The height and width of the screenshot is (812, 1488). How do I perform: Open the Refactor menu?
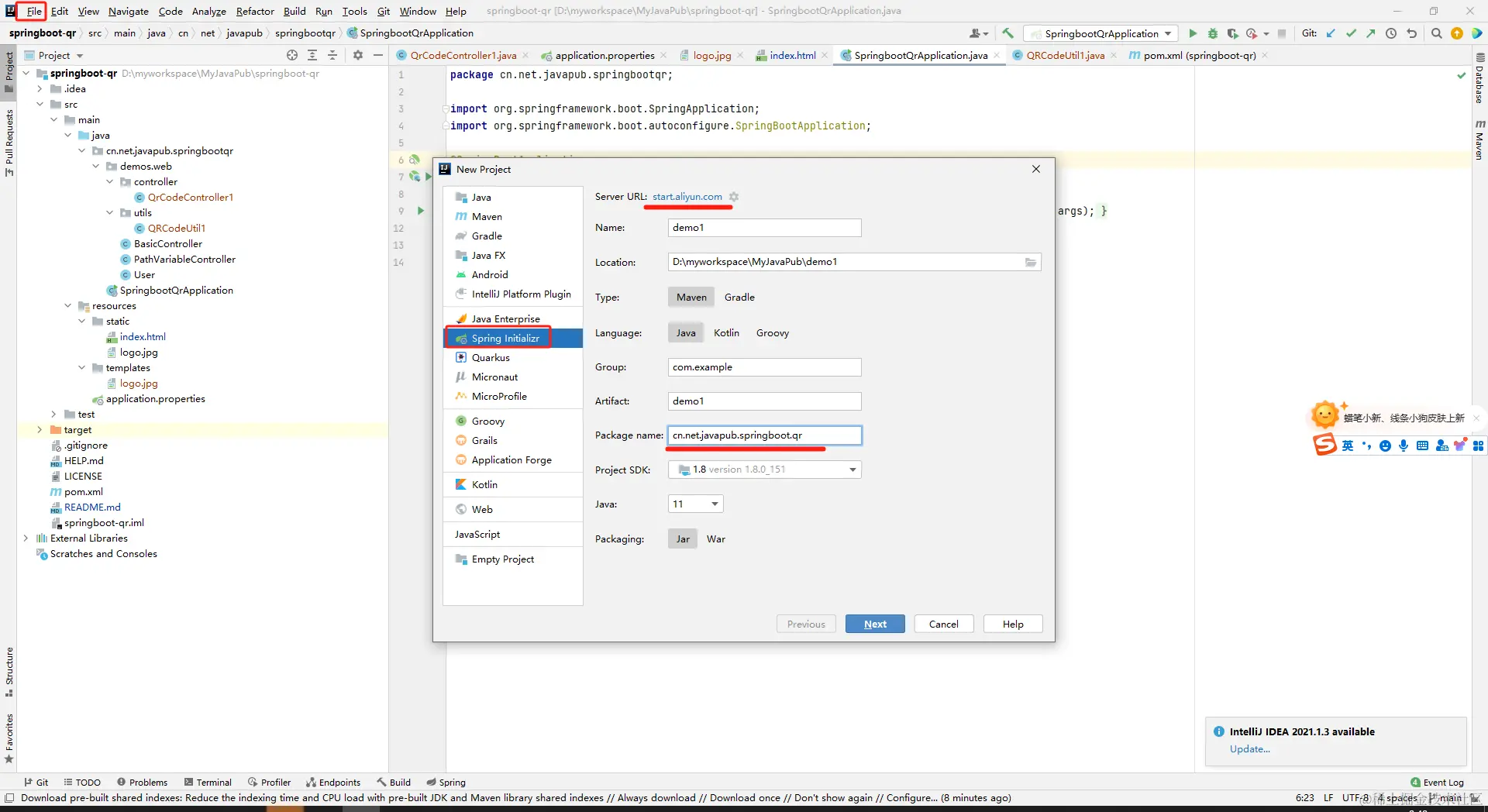click(x=255, y=11)
